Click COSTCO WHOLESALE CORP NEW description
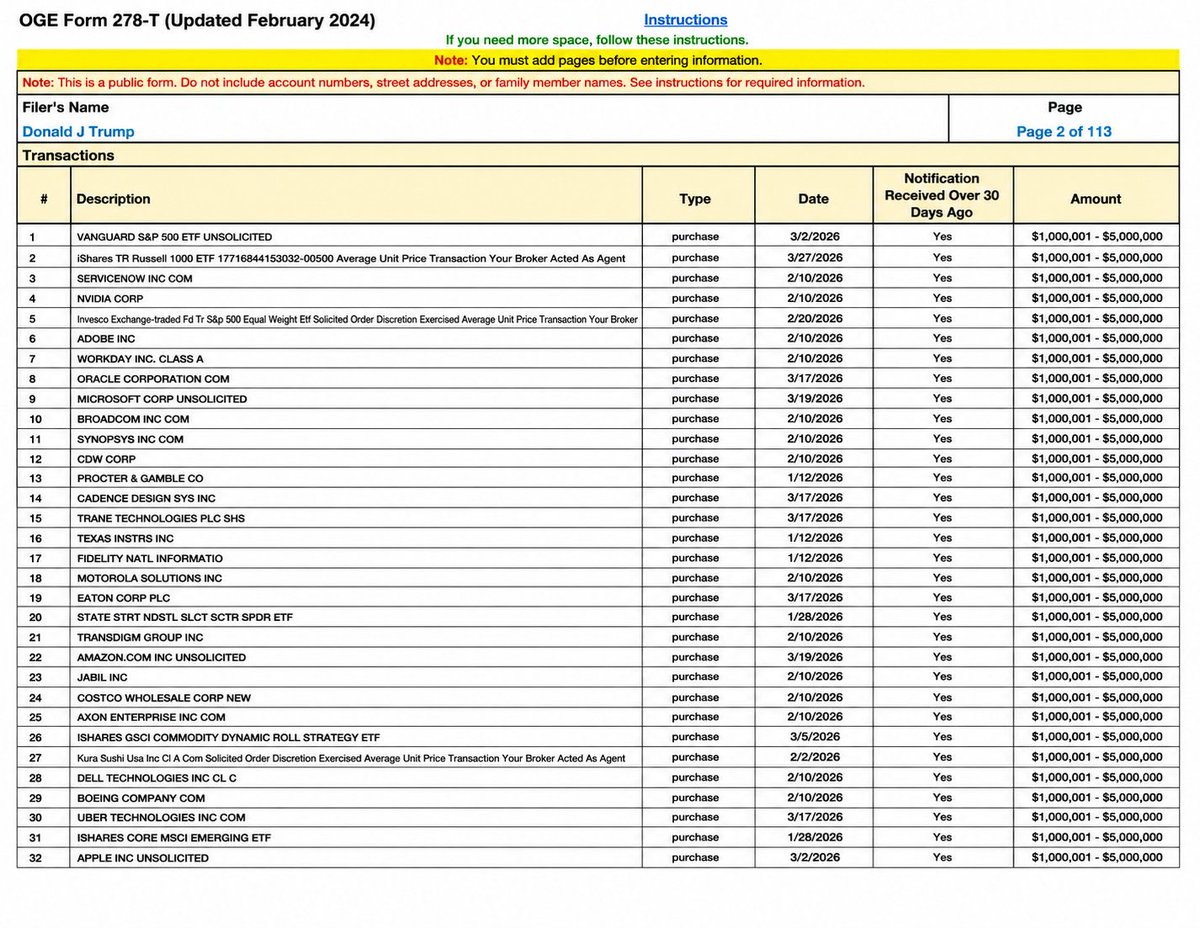The height and width of the screenshot is (928, 1200). tap(164, 697)
